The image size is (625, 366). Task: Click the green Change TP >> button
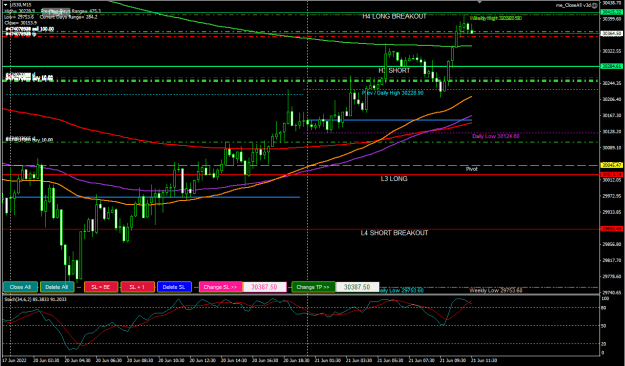pyautogui.click(x=313, y=287)
